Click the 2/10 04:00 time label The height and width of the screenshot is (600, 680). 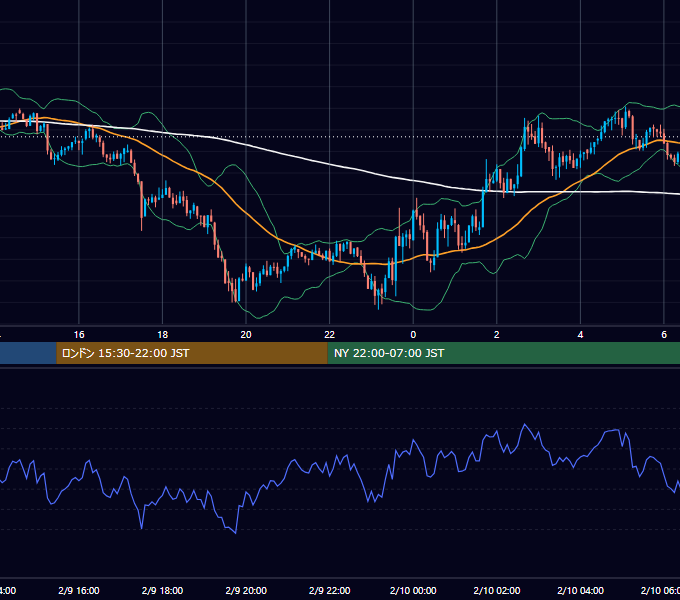(580, 590)
